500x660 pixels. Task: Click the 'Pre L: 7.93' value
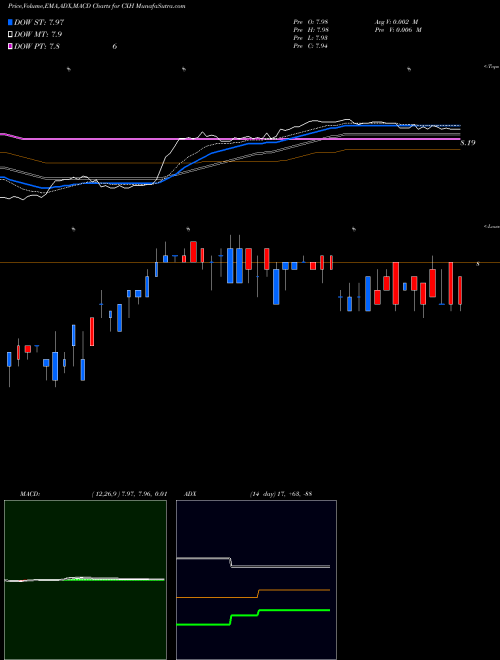311,38
